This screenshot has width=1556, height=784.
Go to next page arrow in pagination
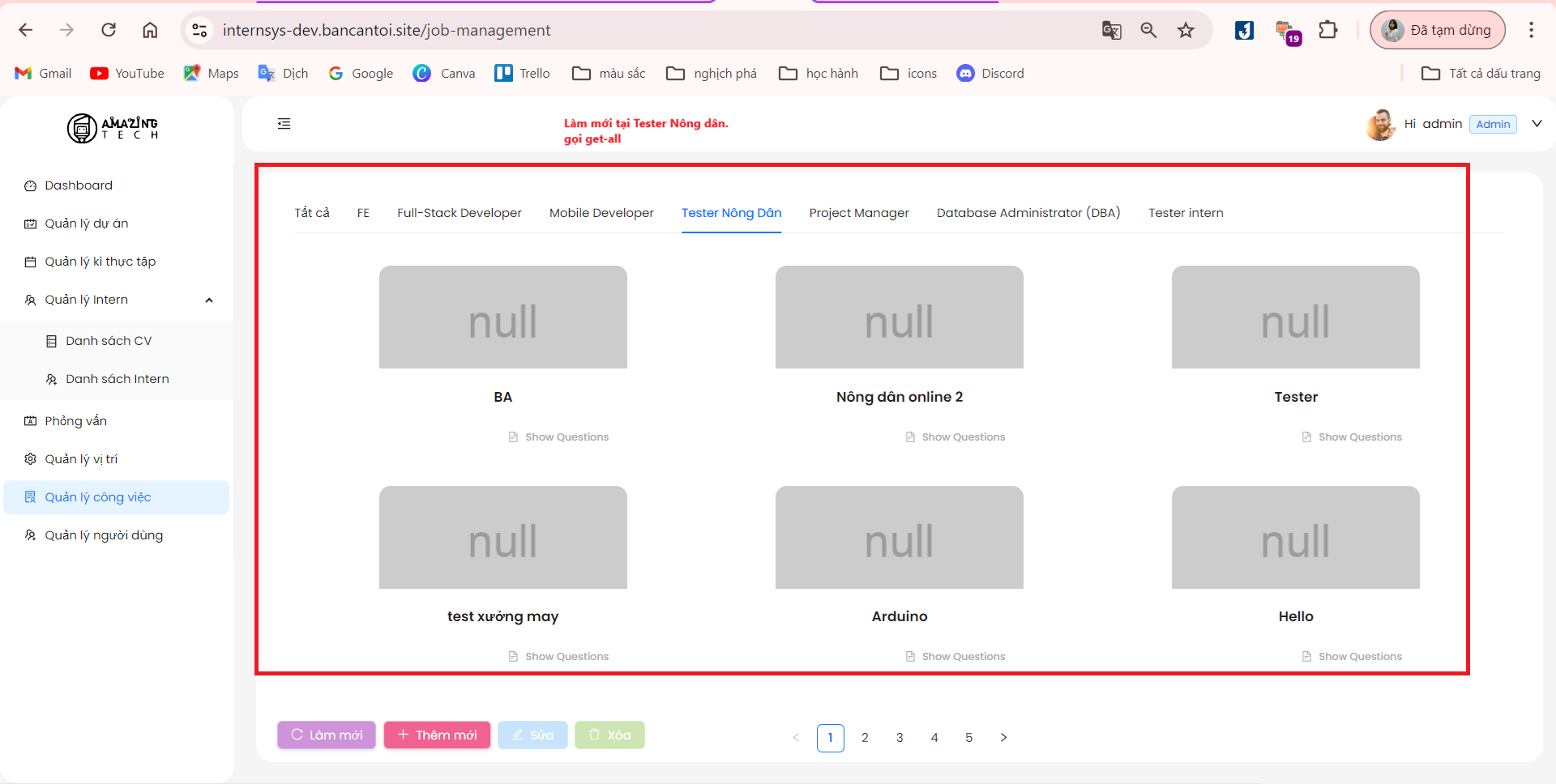[x=1003, y=738]
